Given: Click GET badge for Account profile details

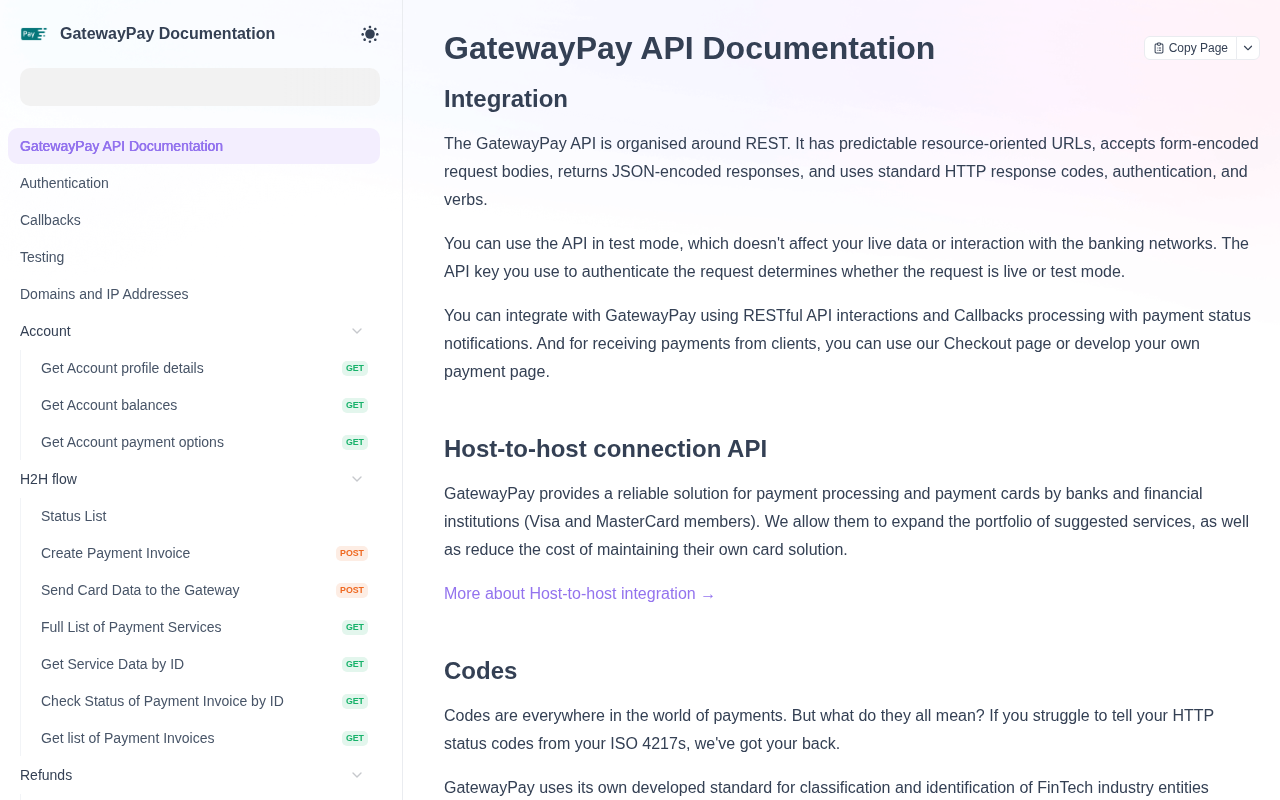Looking at the screenshot, I should click(x=355, y=368).
